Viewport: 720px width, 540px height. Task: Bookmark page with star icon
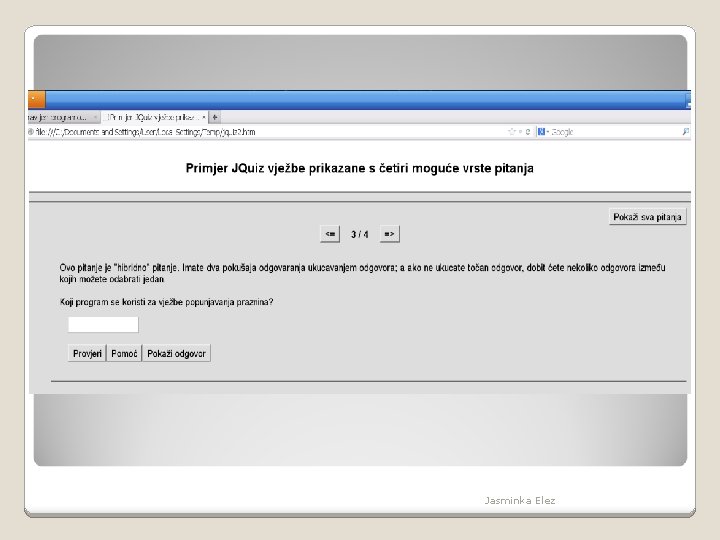[x=512, y=132]
